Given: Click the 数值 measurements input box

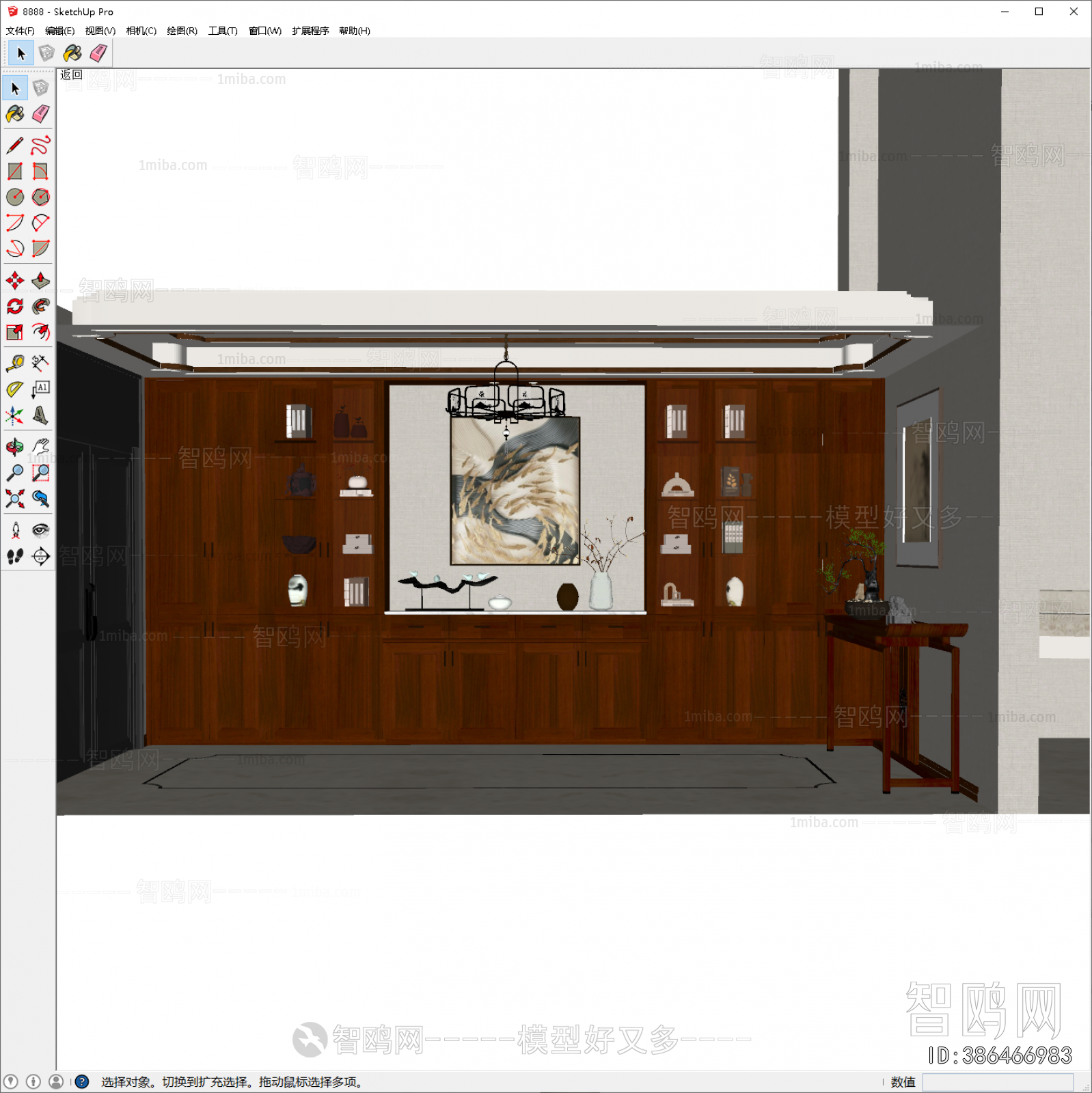Looking at the screenshot, I should coord(998,1082).
